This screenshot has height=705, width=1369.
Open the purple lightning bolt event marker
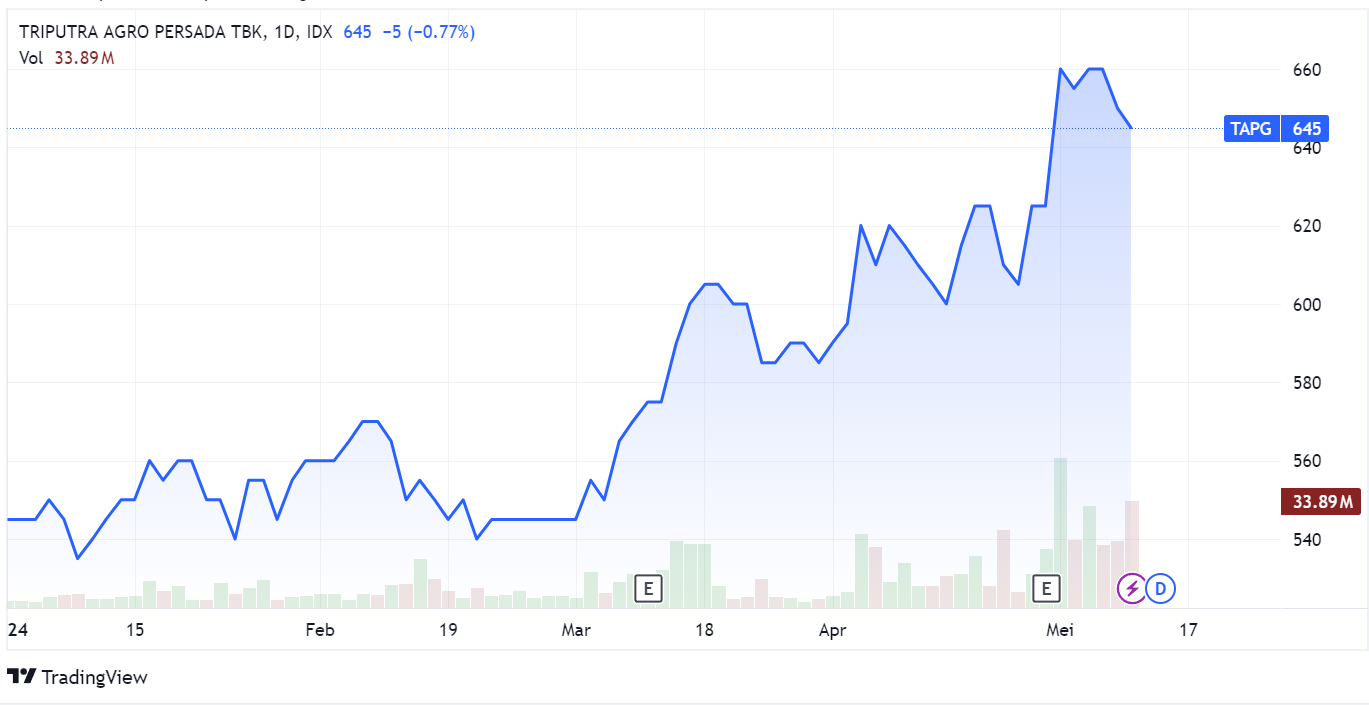tap(1131, 588)
